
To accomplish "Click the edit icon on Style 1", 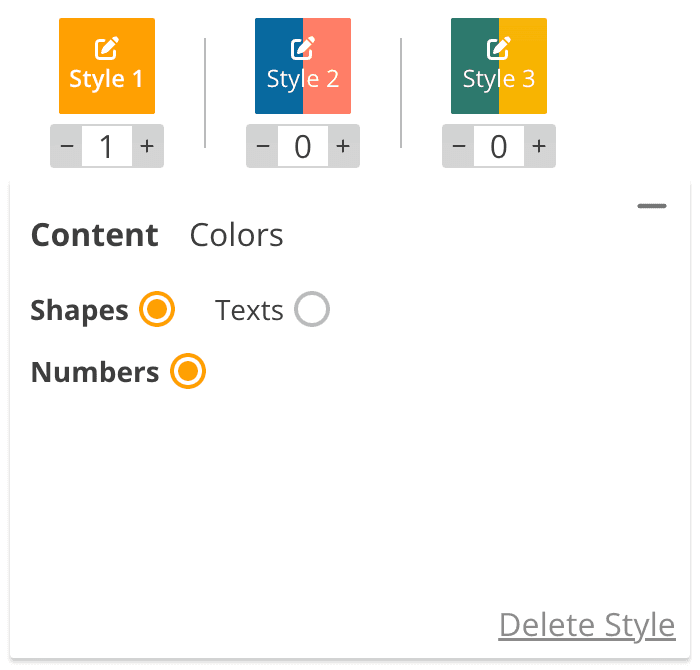I will click(107, 47).
